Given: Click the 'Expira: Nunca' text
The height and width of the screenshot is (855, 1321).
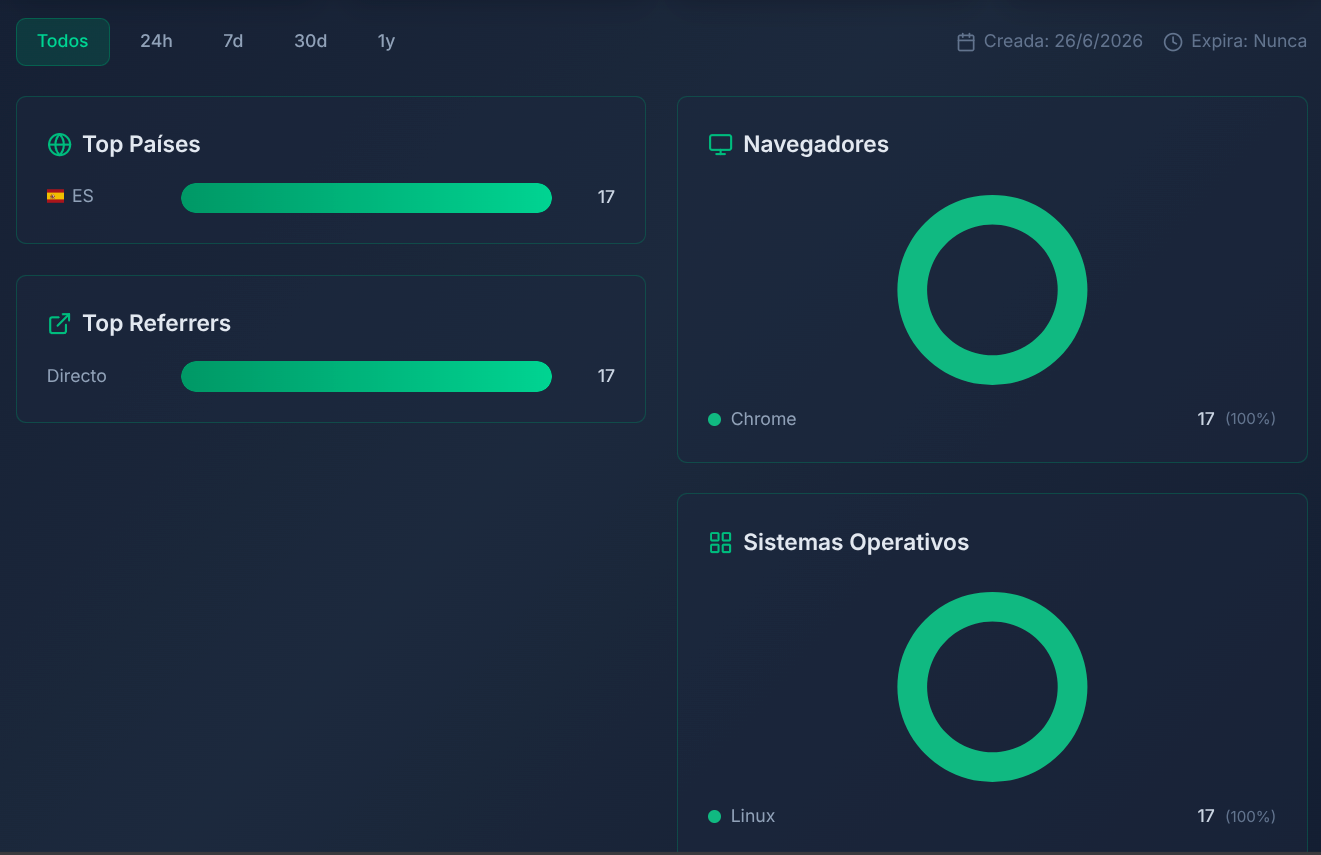Looking at the screenshot, I should coord(1249,42).
